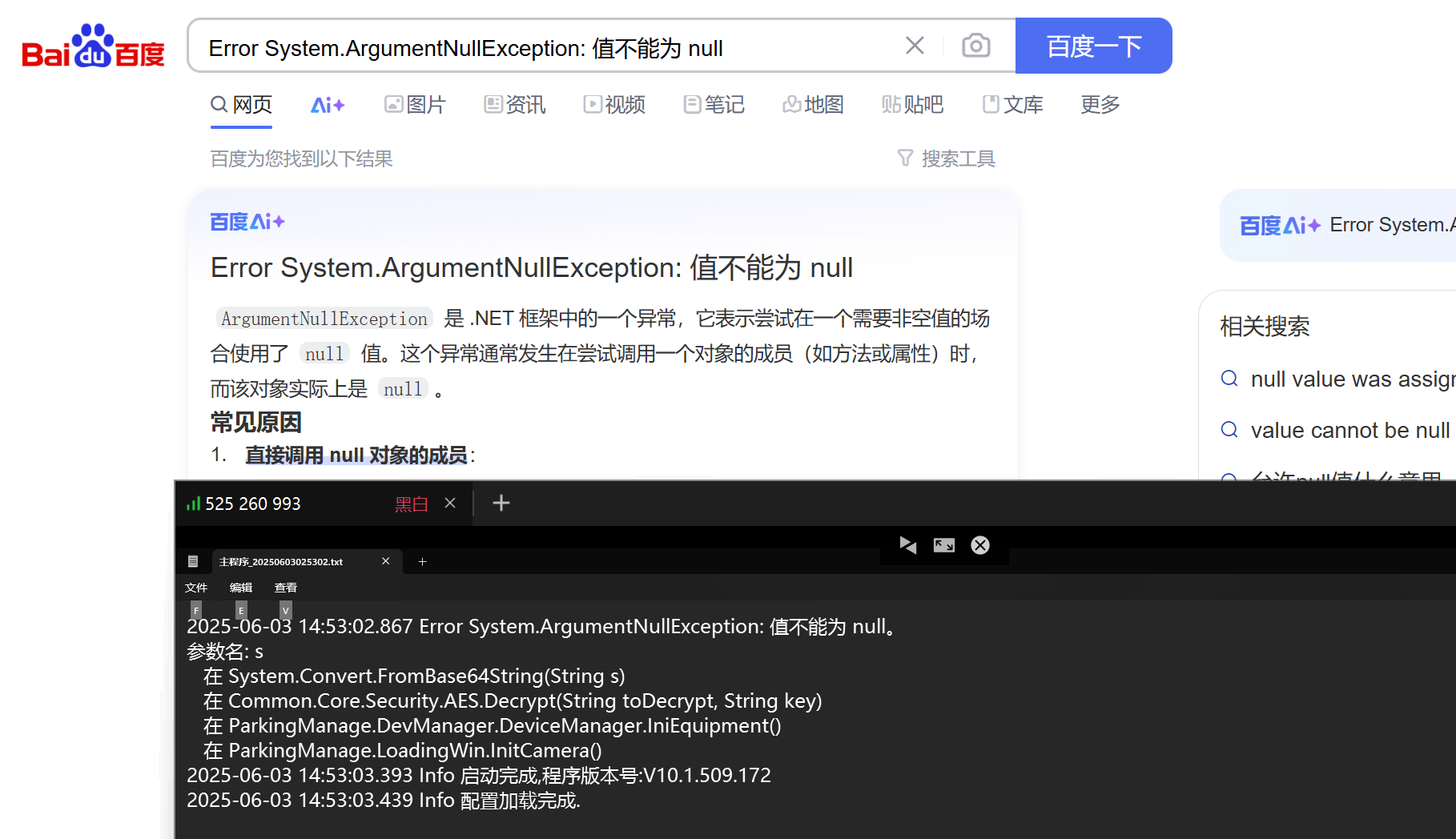1456x839 pixels.
Task: Open AI answer title about ArgumentNullException
Action: click(x=532, y=267)
